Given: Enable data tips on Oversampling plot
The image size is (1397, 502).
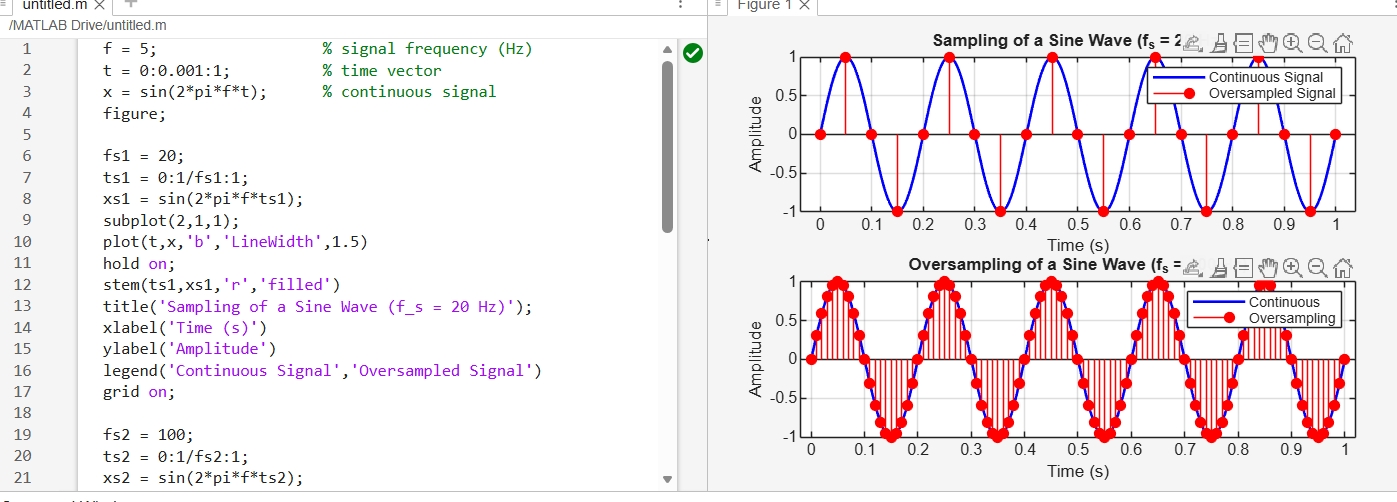Looking at the screenshot, I should [x=1243, y=267].
